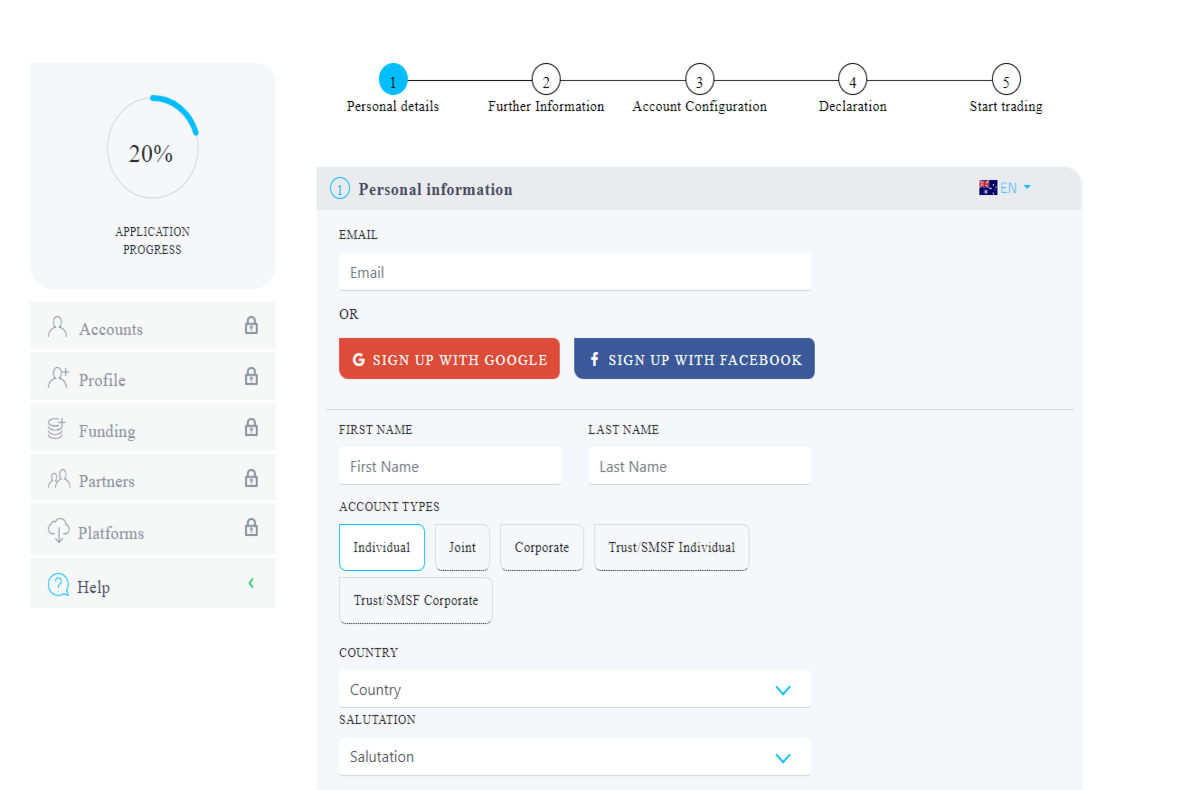Viewport: 1200px width, 790px height.
Task: Click the Profile add-person icon
Action: (58, 378)
